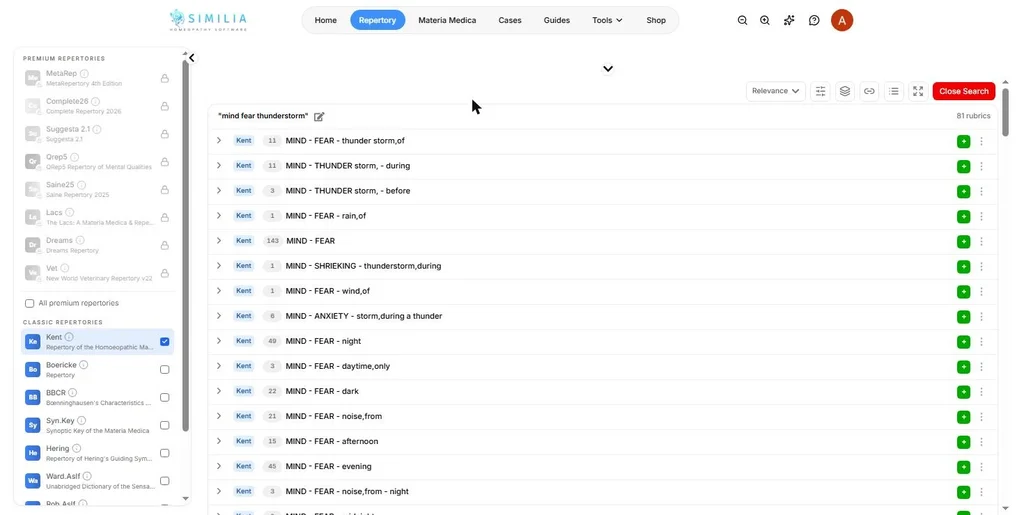The width and height of the screenshot is (1024, 515).
Task: Open options menu for MIND - FEAR - wind,of
Action: (981, 292)
